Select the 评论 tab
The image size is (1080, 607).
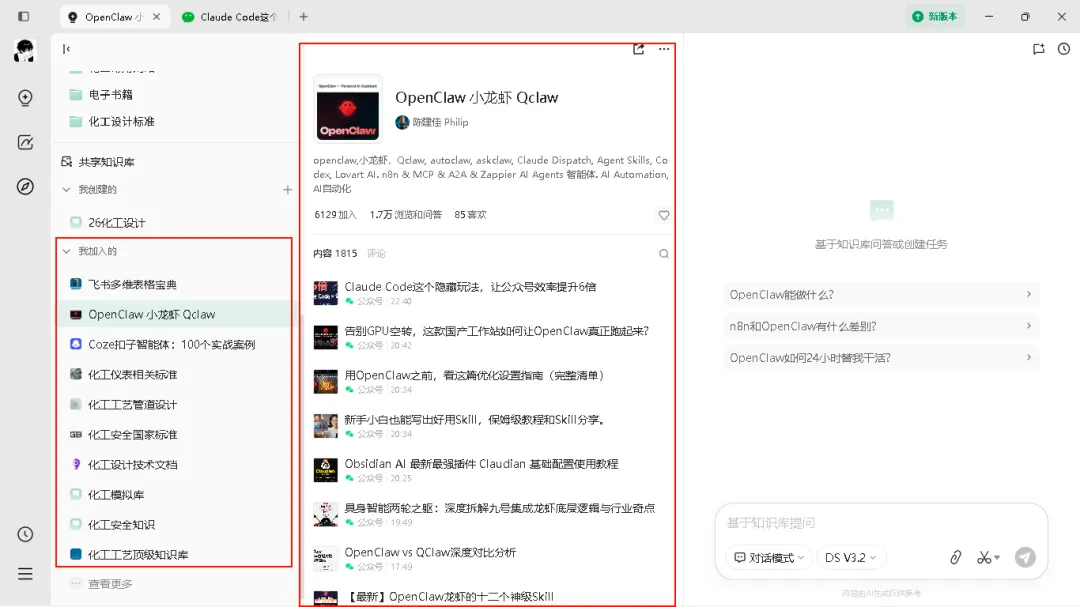coord(376,254)
